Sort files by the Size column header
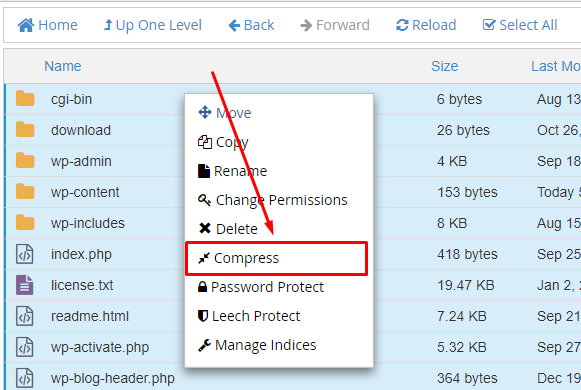Viewport: 581px width, 390px height. [445, 66]
